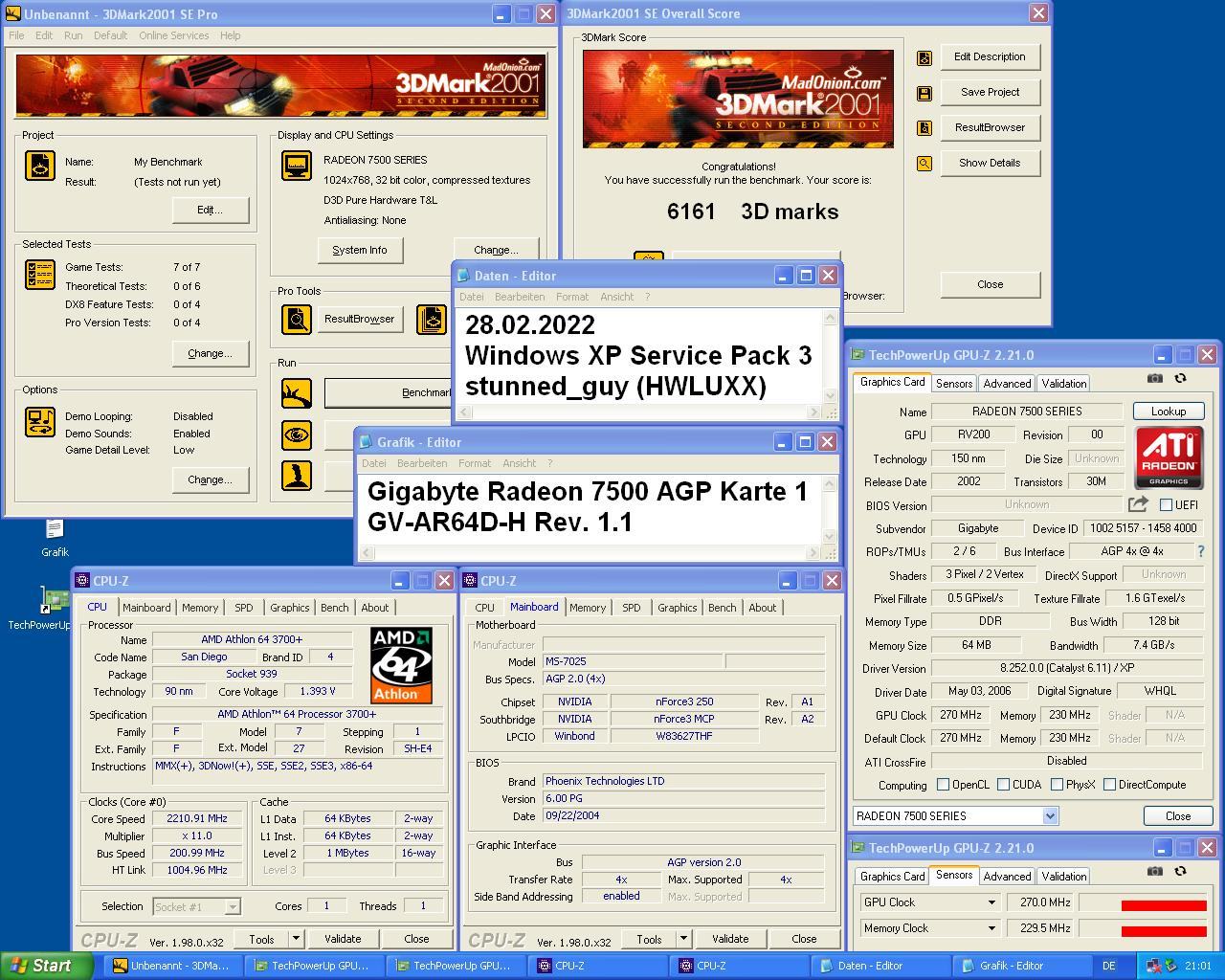Screen dimensions: 1225x980
Task: Click the Bus Interface question mark in GPU-Z
Action: pyautogui.click(x=1201, y=551)
